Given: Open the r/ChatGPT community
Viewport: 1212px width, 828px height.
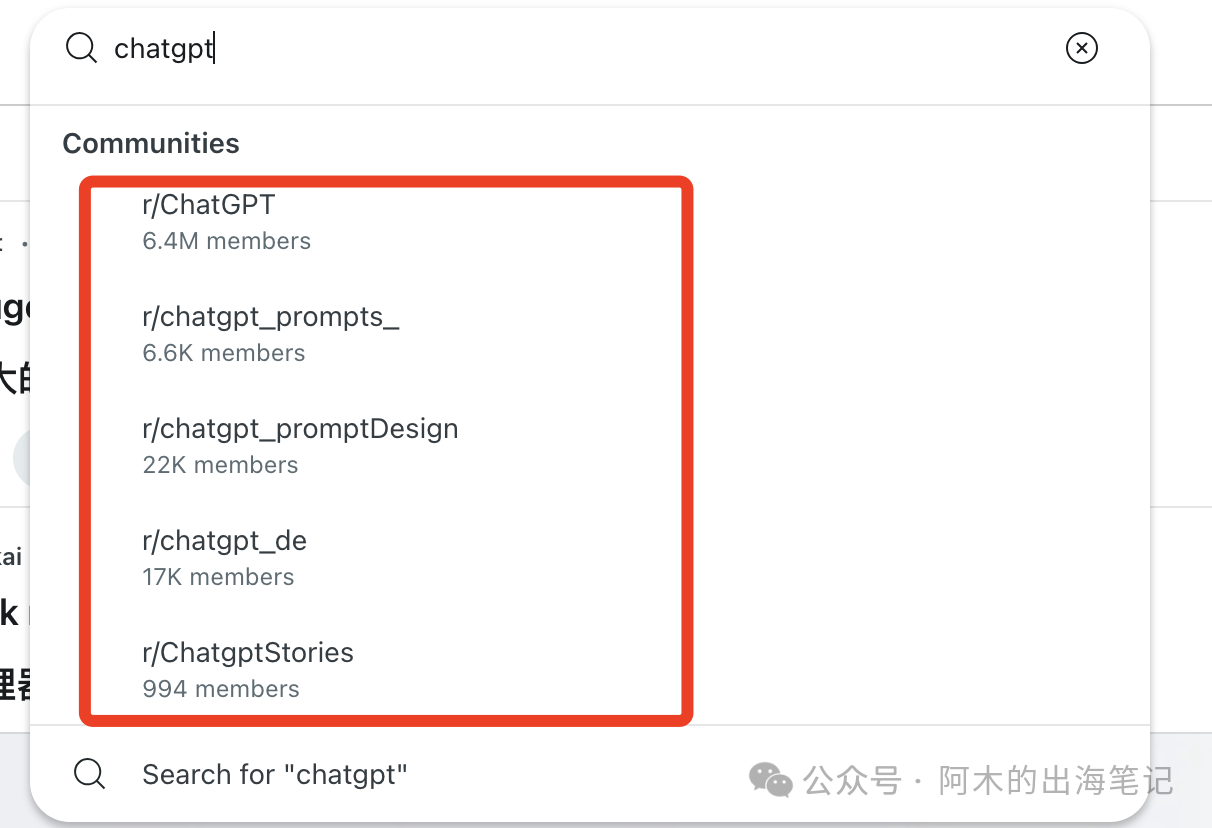Looking at the screenshot, I should pos(209,205).
